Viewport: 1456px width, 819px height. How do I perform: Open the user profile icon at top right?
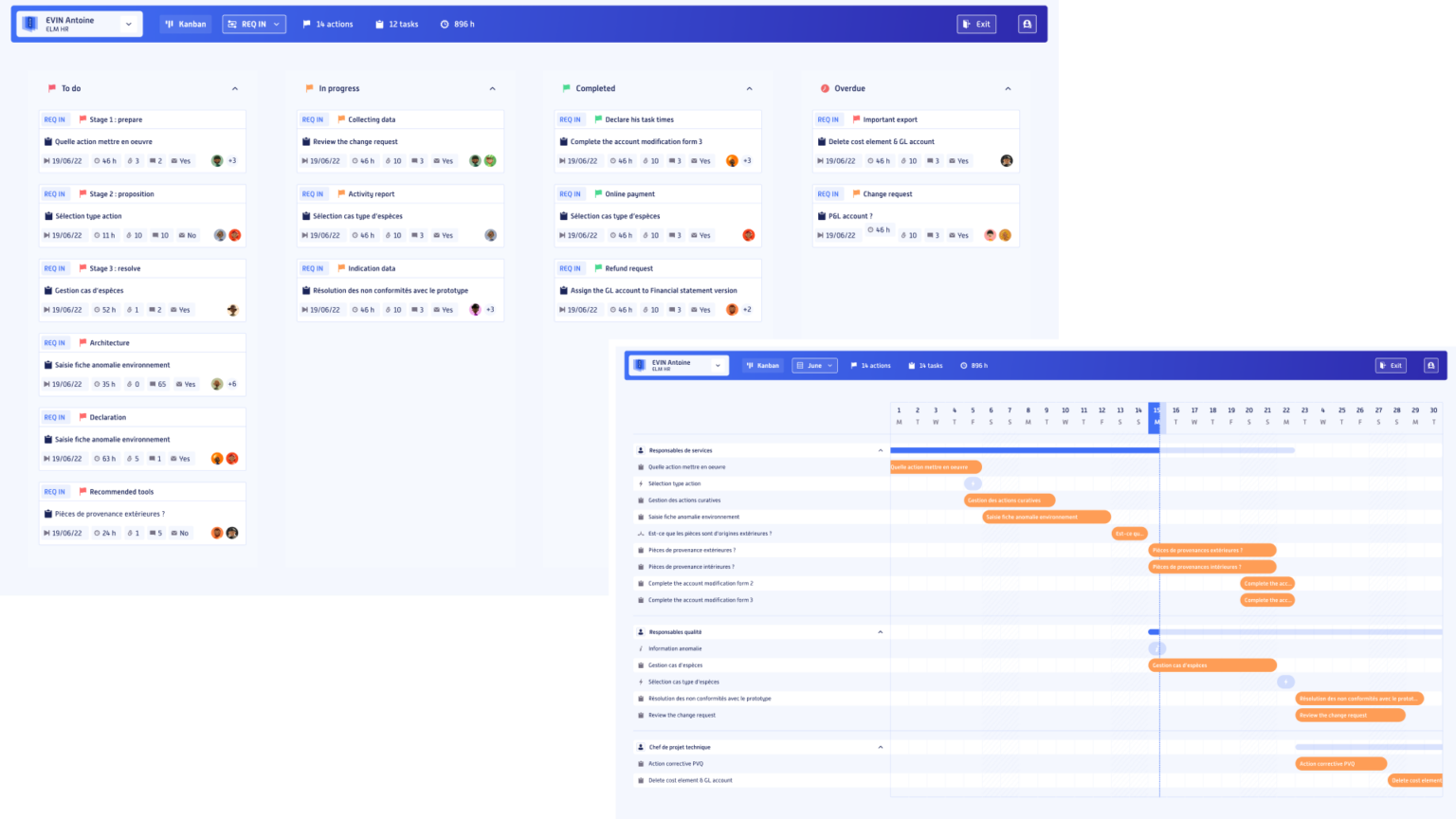click(1028, 24)
